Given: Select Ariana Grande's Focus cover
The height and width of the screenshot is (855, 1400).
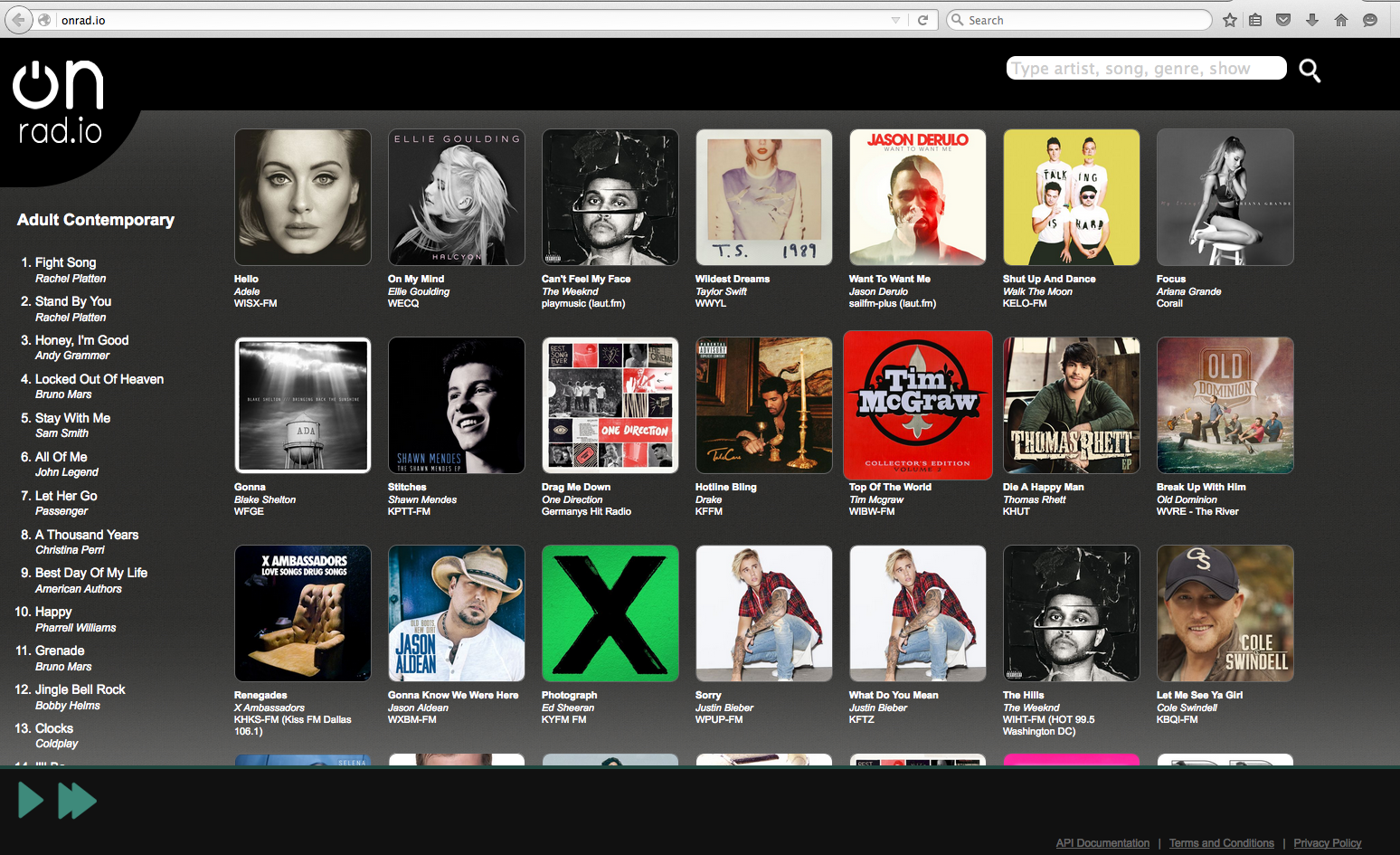Looking at the screenshot, I should pos(1225,197).
